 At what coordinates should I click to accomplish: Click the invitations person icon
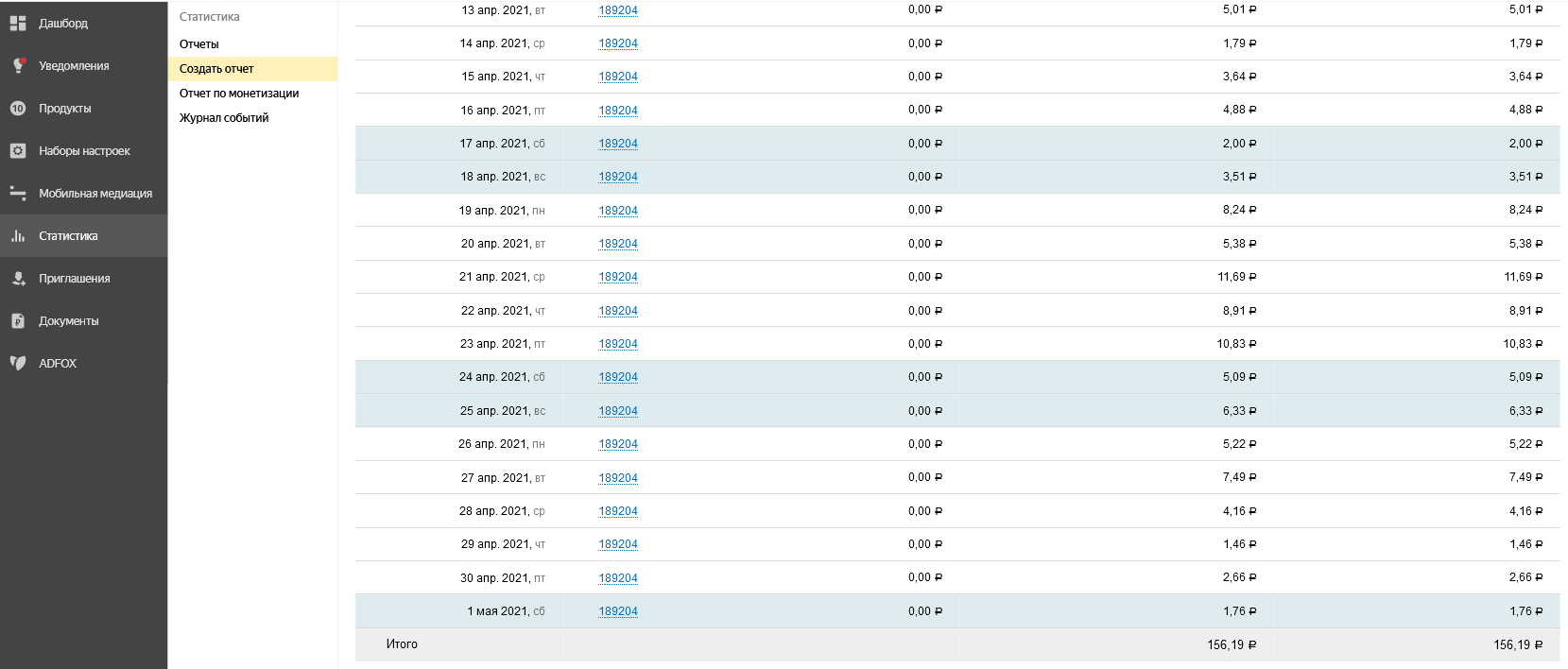pos(18,278)
